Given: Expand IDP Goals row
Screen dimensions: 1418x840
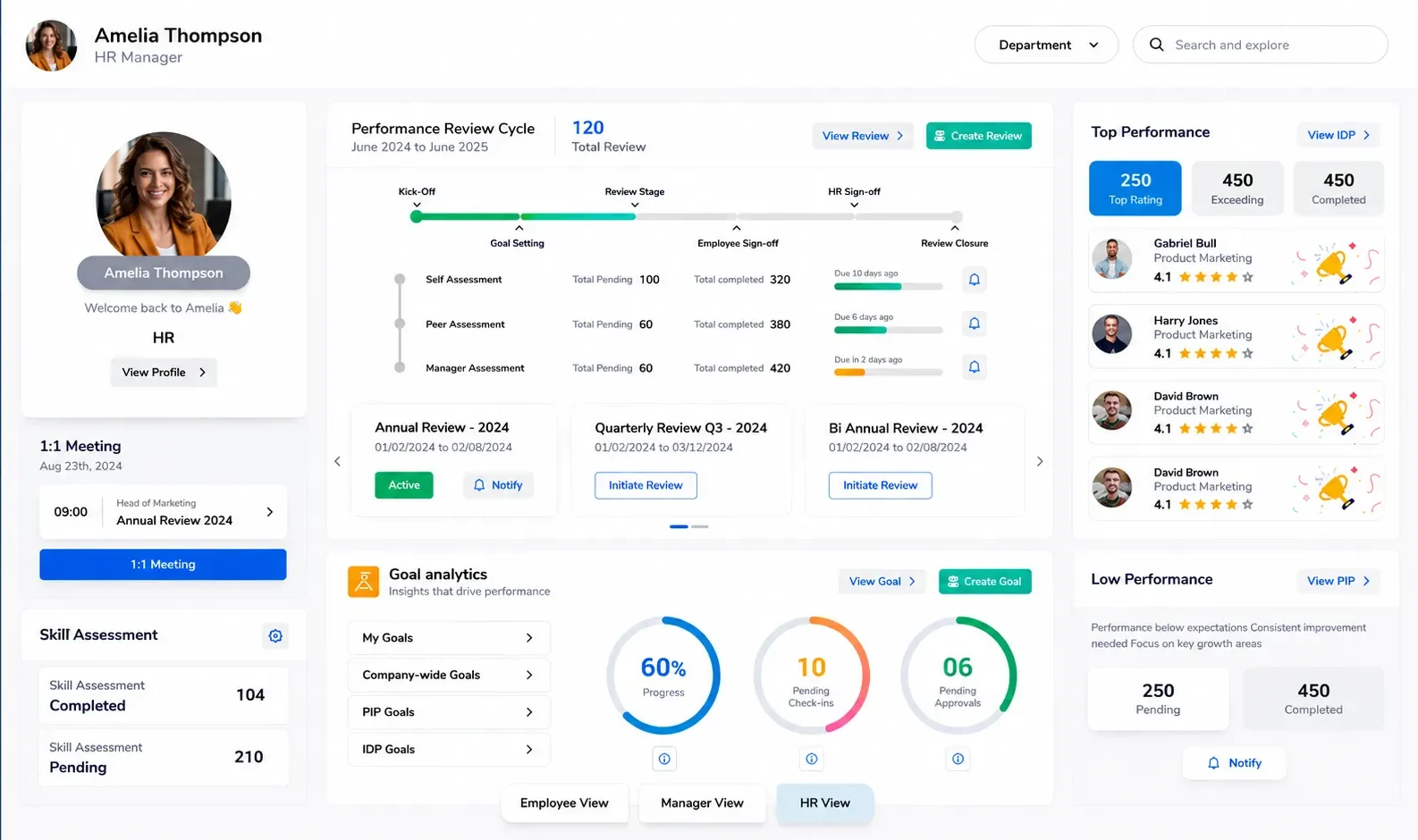Looking at the screenshot, I should tap(449, 749).
